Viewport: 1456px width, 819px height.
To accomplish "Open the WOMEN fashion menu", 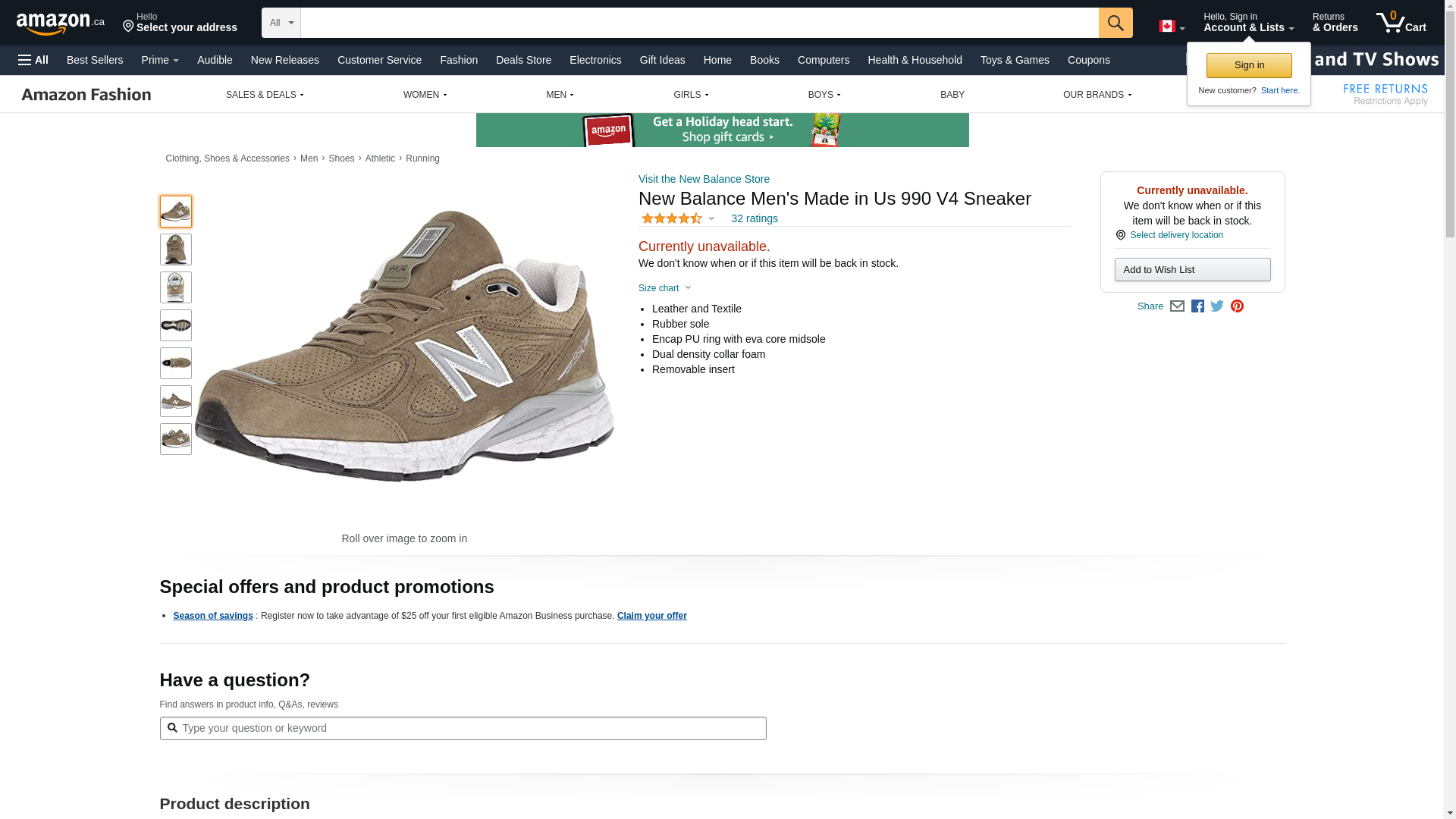I will coord(425,95).
